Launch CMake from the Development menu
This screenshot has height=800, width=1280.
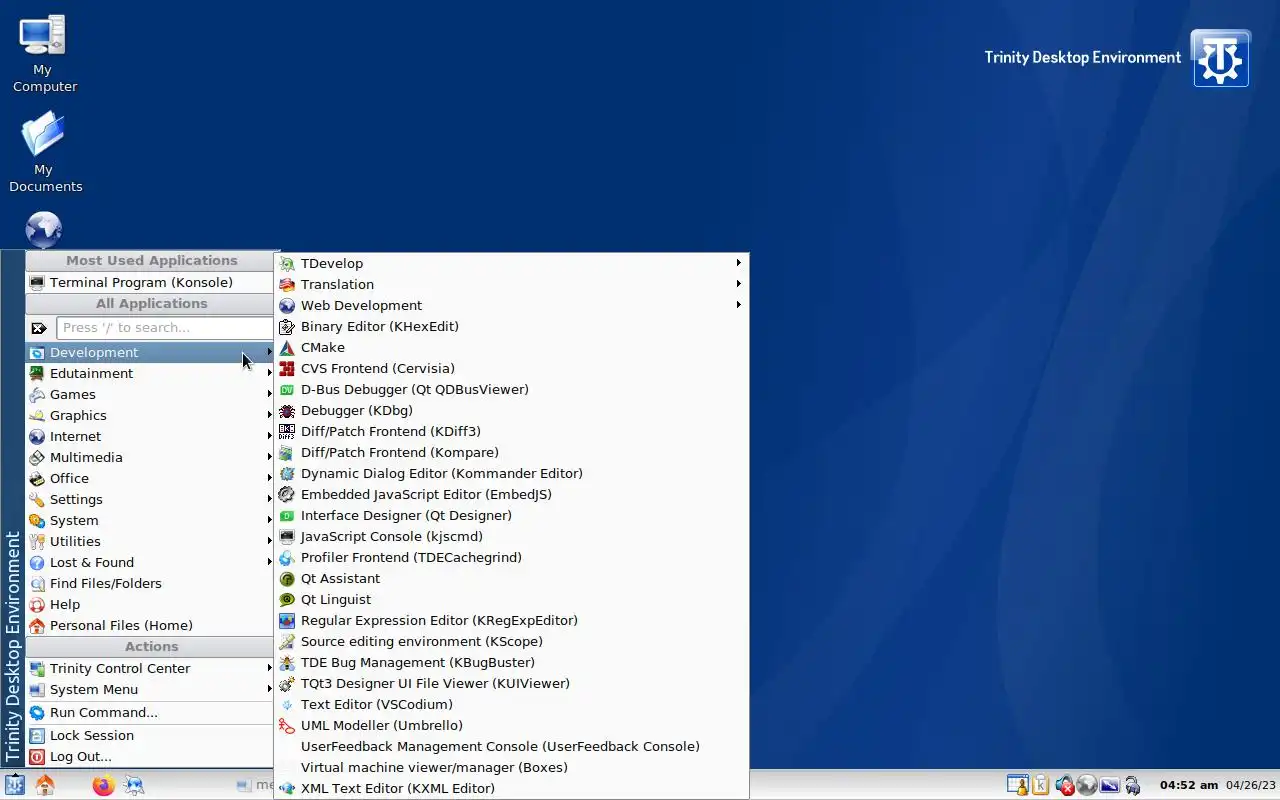tap(511, 347)
